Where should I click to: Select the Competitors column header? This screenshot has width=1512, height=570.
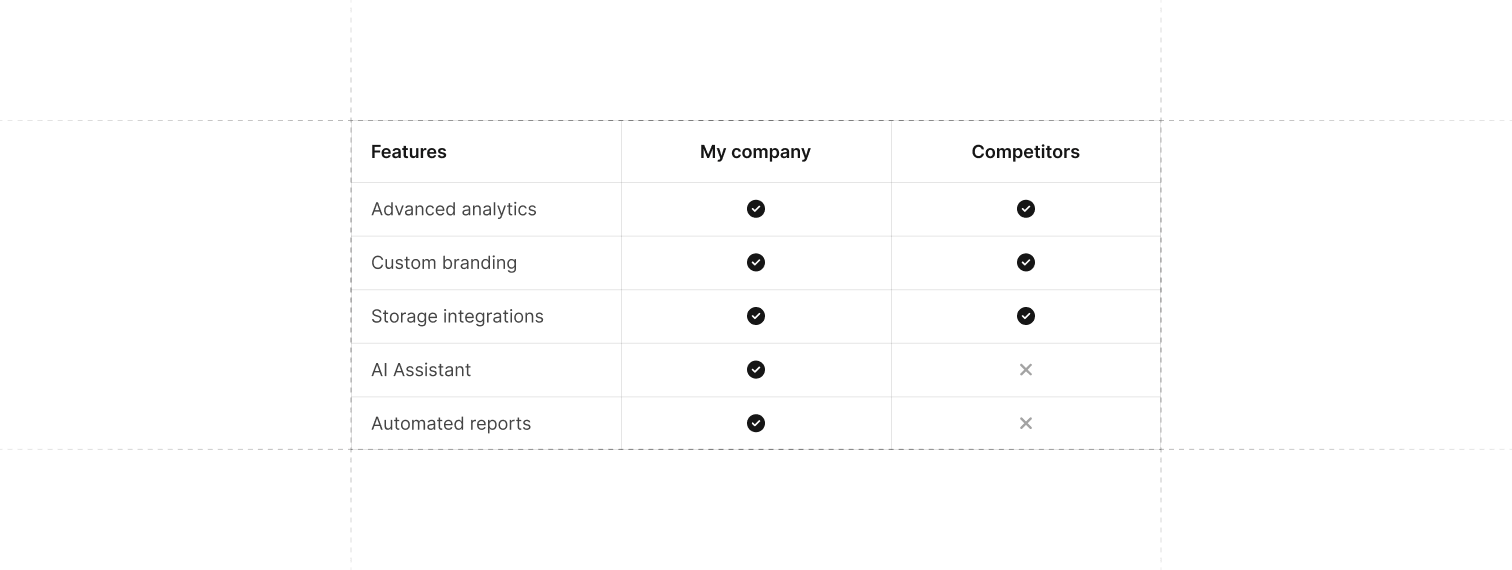(1026, 152)
